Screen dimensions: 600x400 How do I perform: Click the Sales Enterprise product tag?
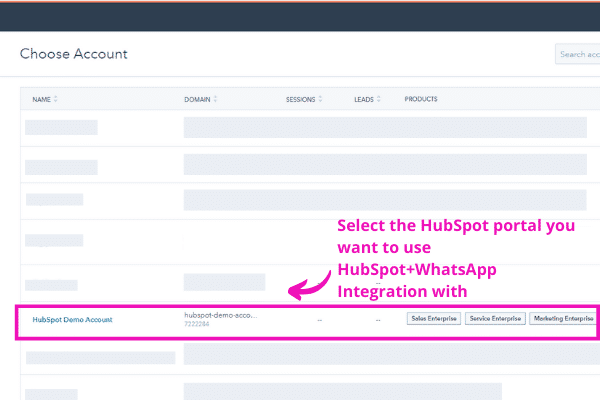pyautogui.click(x=434, y=318)
